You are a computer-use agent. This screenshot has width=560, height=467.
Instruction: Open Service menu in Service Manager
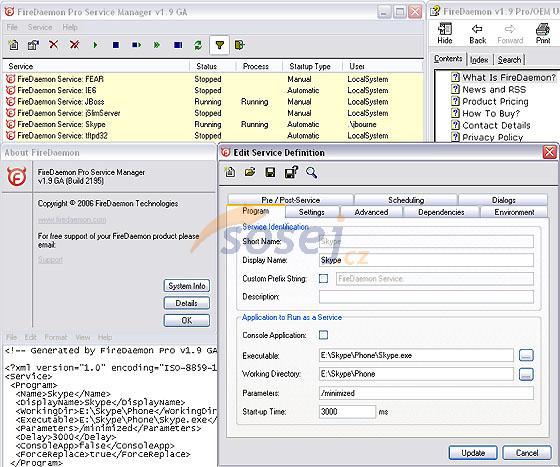click(x=40, y=27)
